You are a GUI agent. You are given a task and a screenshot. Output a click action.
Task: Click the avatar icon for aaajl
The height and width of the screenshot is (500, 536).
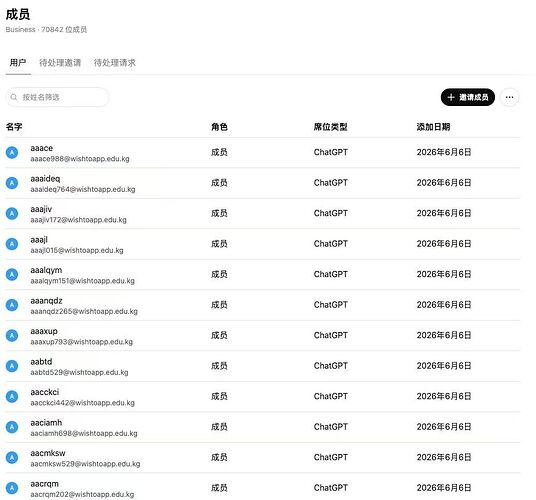[12, 244]
